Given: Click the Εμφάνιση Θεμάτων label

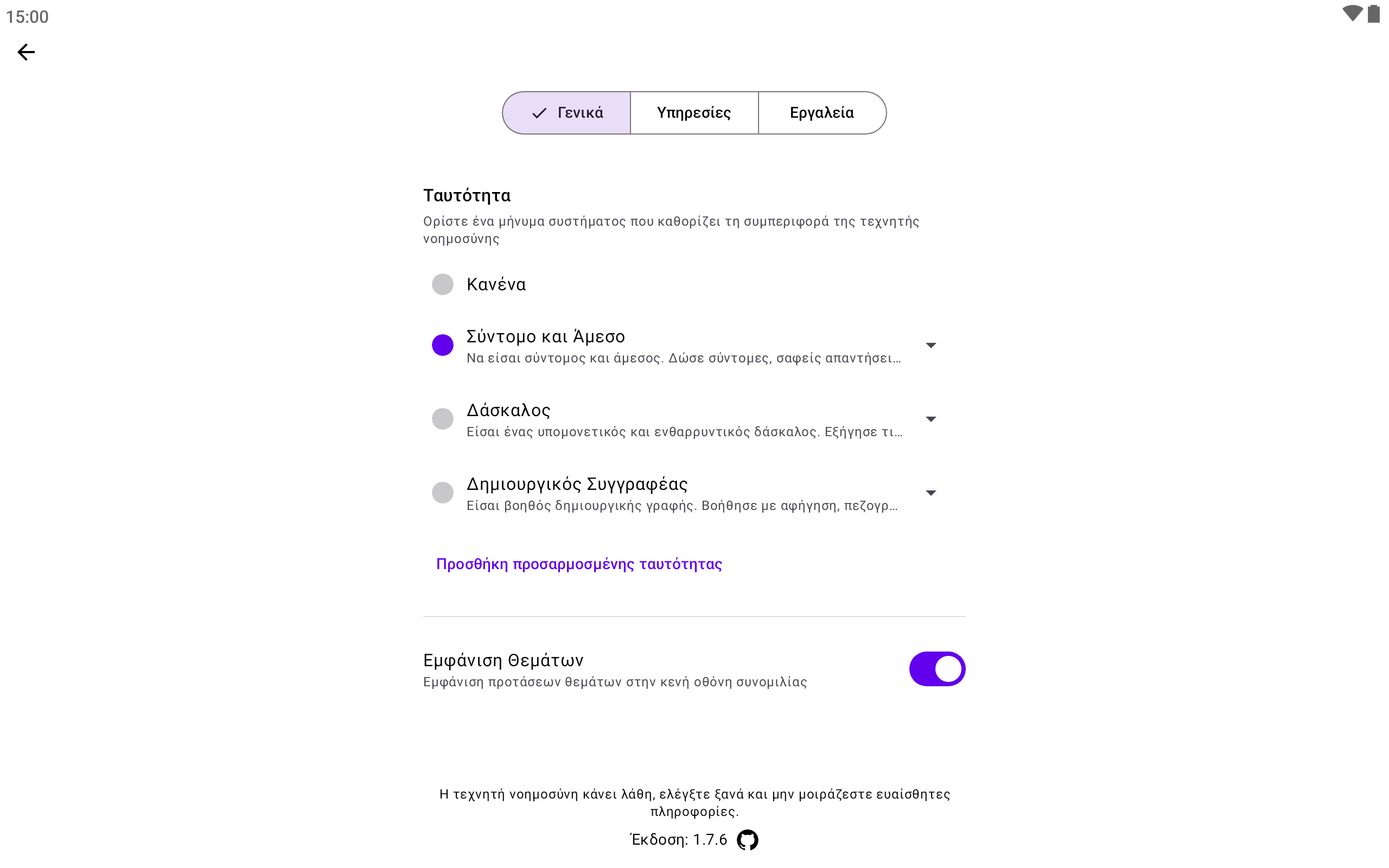Looking at the screenshot, I should click(503, 661).
